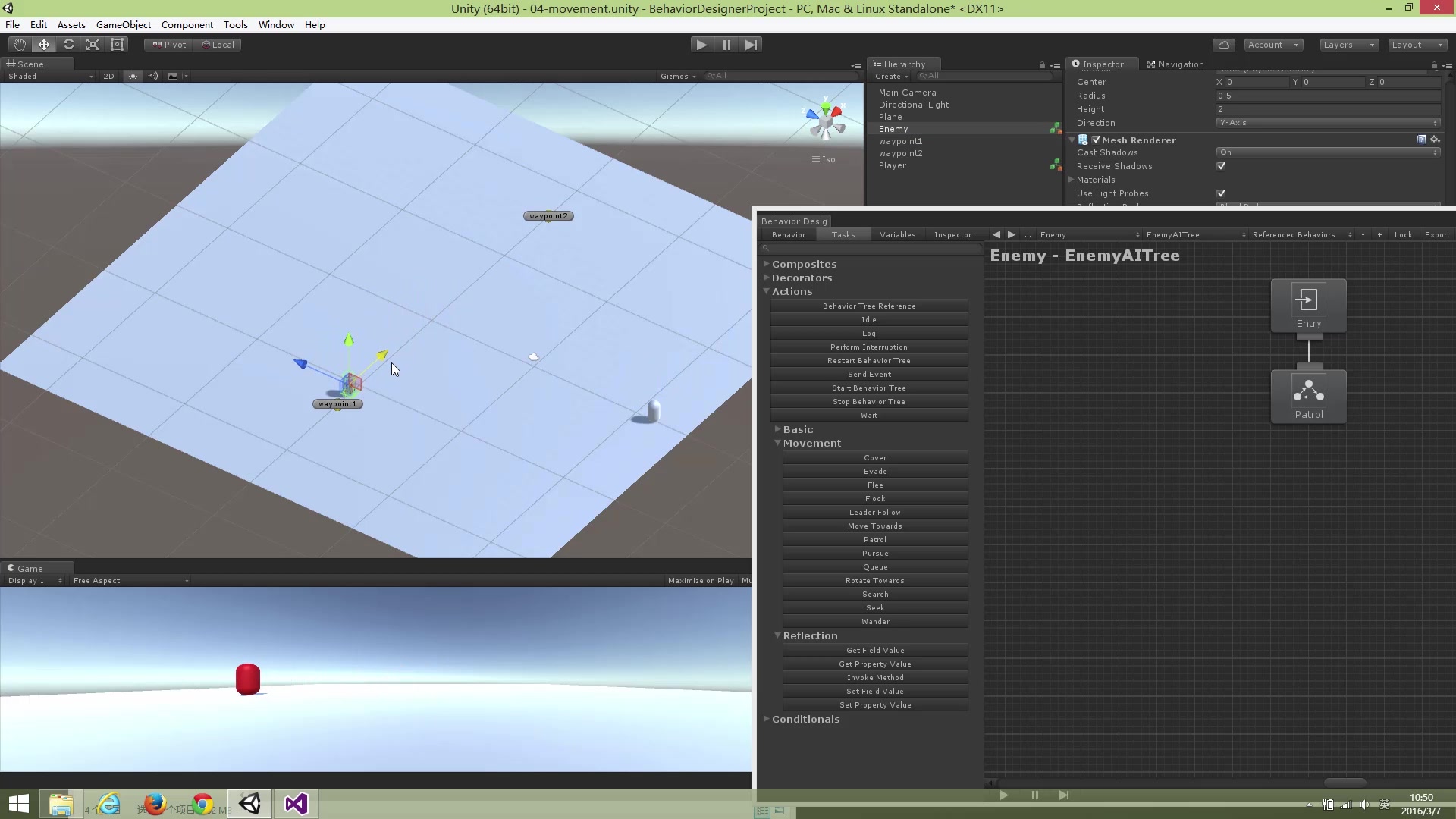Expand the Conditionals task category
The image size is (1456, 819).
805,719
